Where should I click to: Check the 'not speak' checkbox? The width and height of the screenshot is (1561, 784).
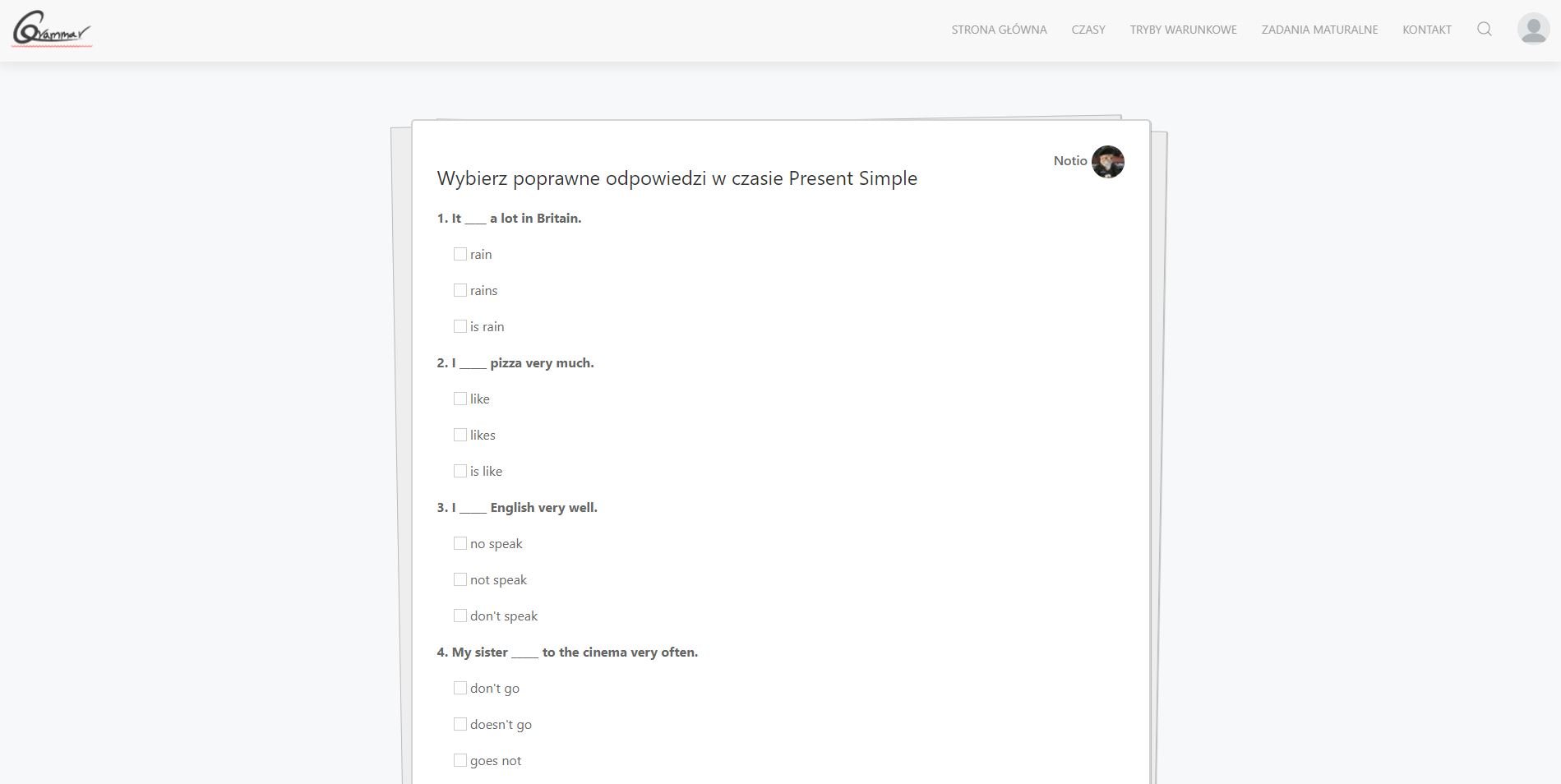tap(460, 580)
